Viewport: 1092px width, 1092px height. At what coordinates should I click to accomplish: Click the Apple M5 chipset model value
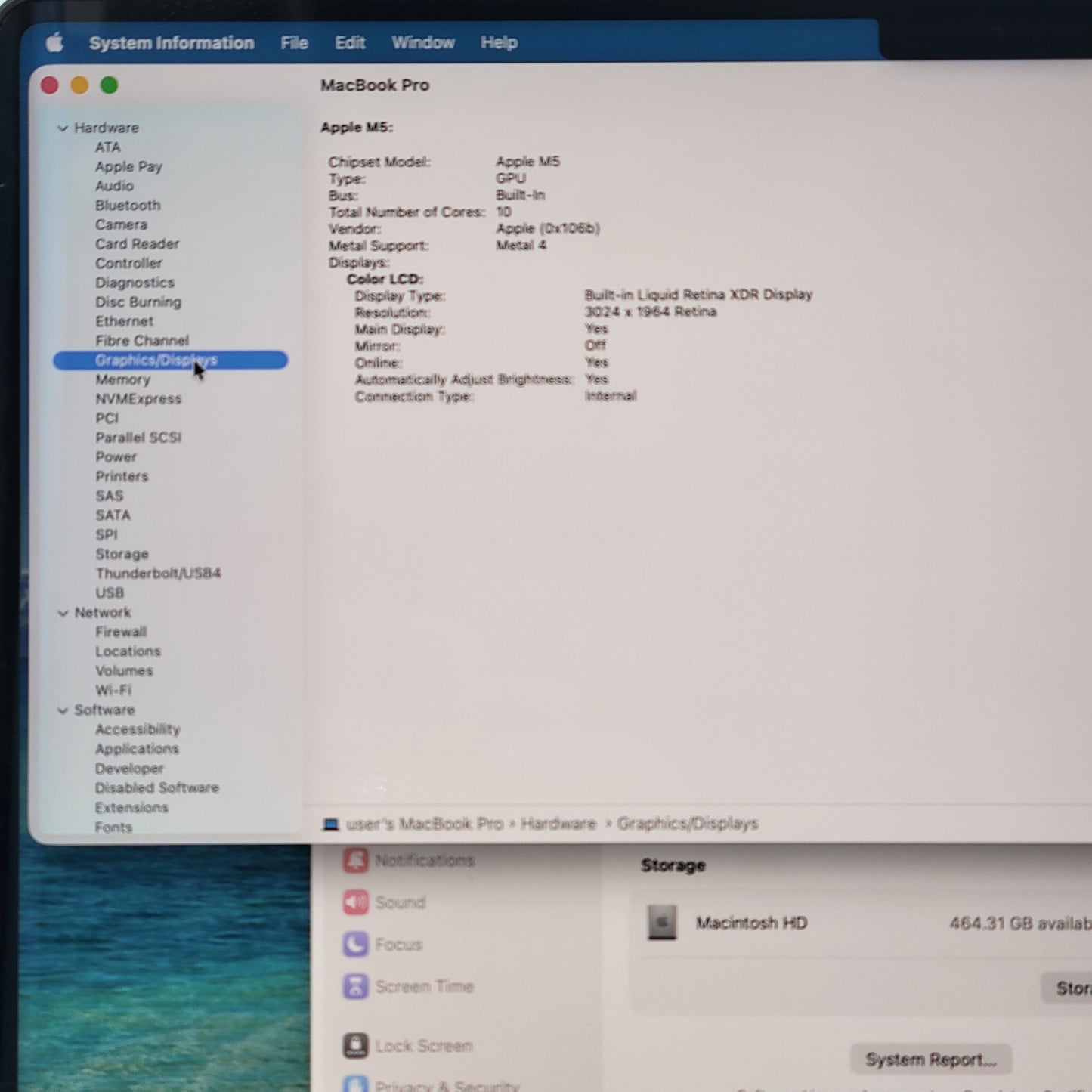(x=527, y=162)
